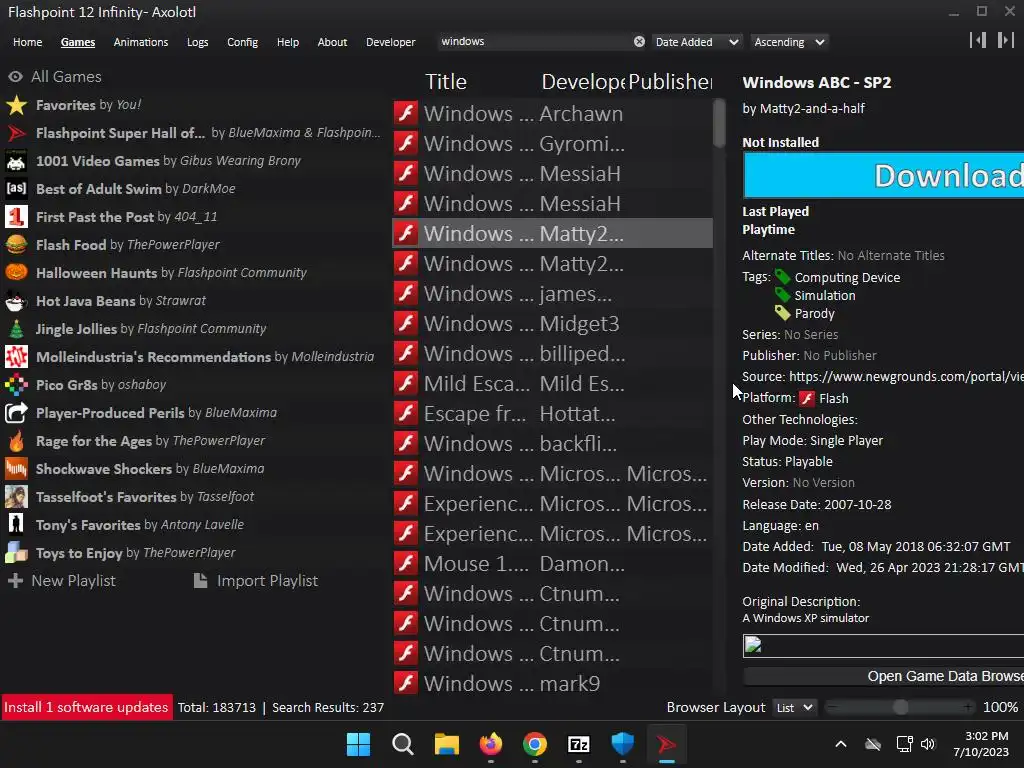Open Google Chrome from the taskbar
Viewport: 1024px width, 768px height.
535,744
